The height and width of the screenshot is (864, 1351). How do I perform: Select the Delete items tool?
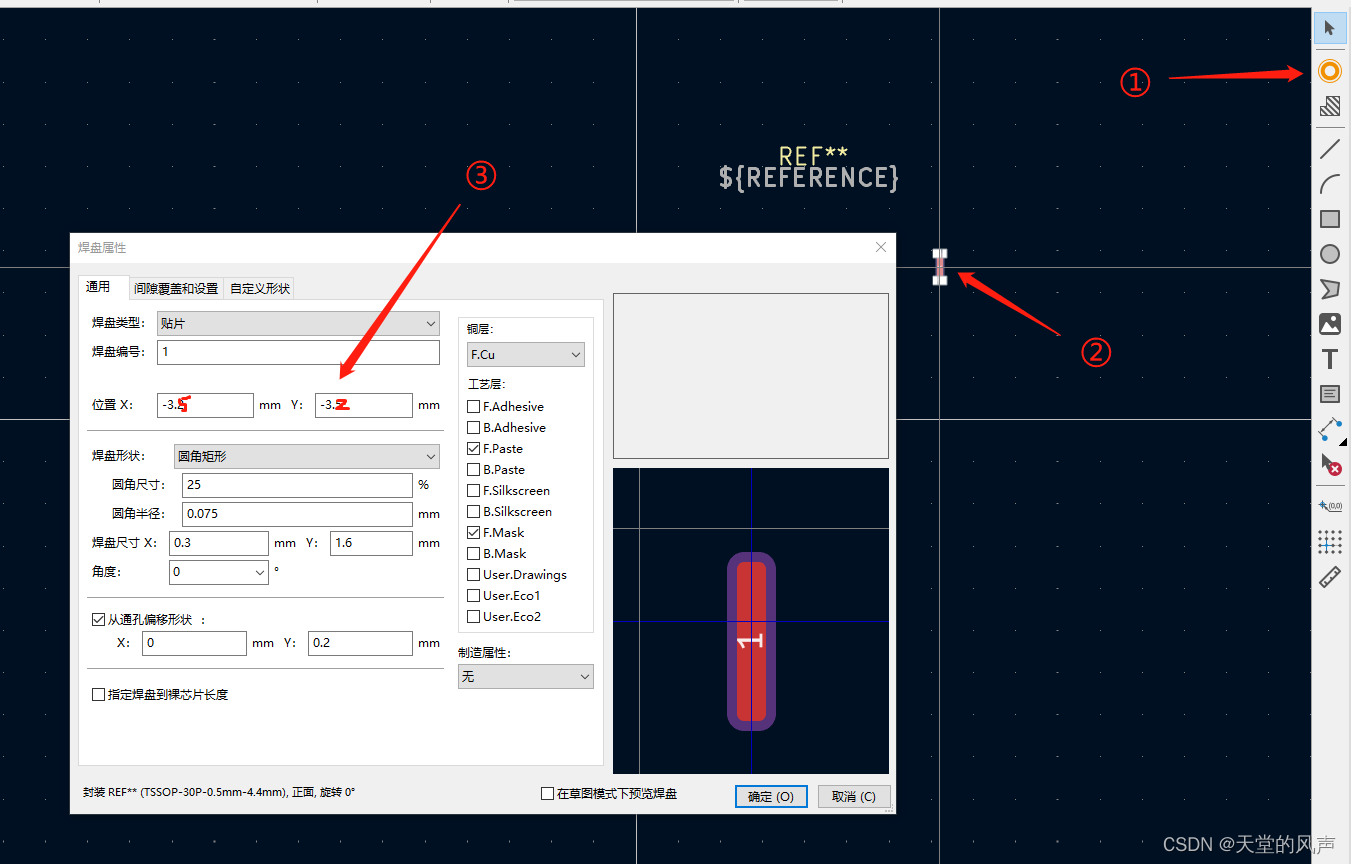pos(1329,464)
